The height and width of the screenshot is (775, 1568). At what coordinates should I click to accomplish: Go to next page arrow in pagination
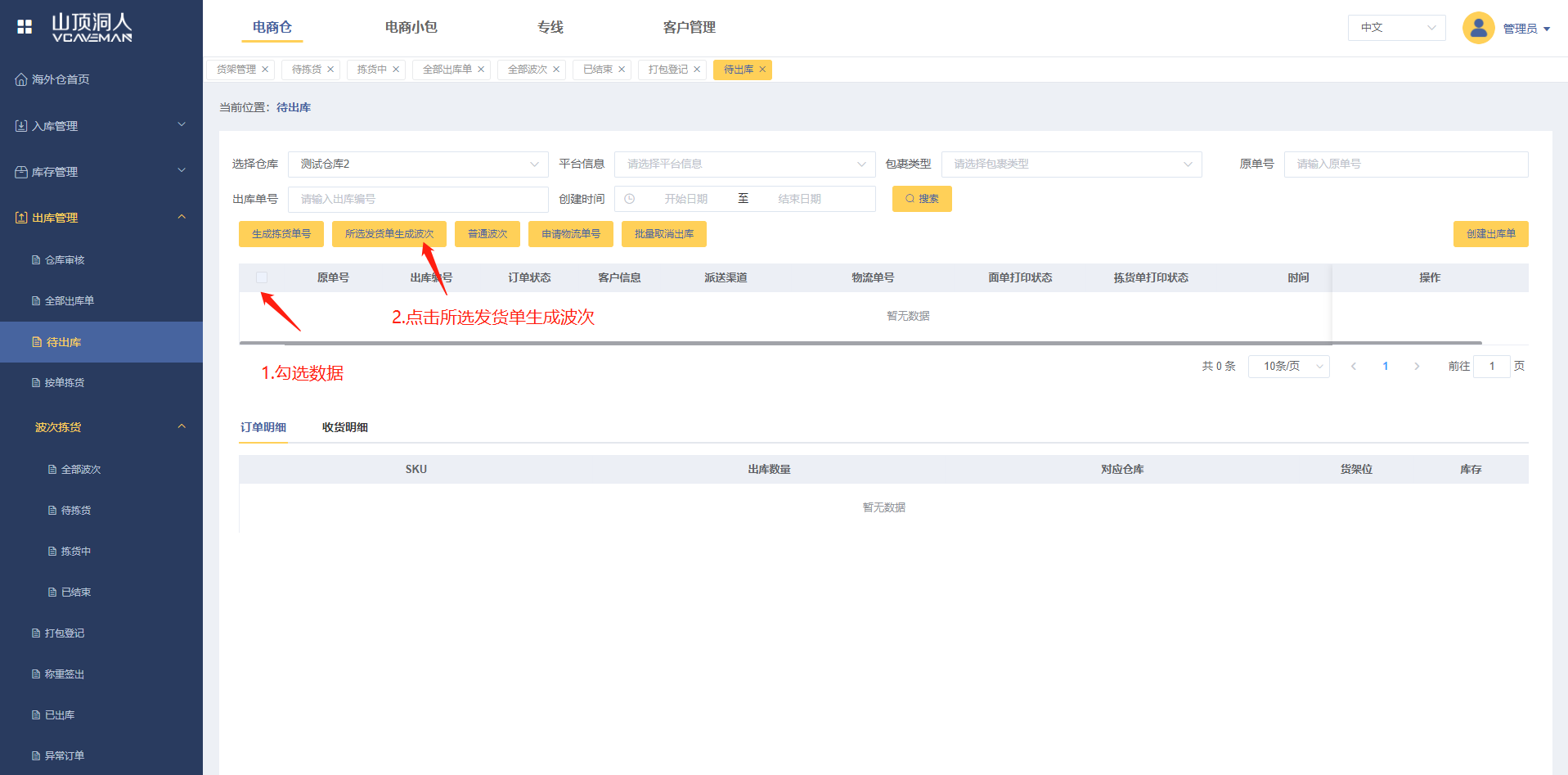click(x=1417, y=367)
